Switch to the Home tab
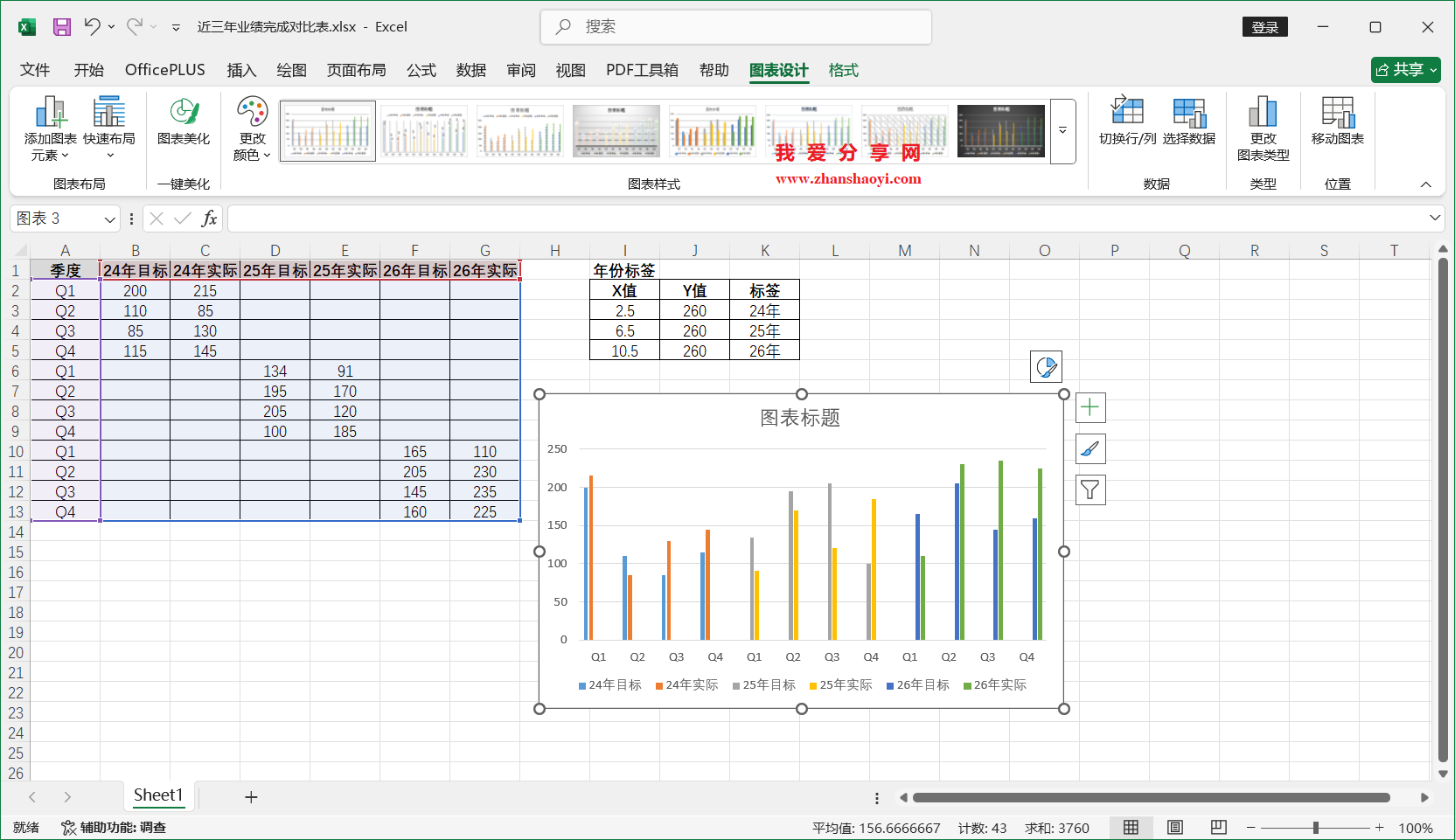 click(88, 70)
